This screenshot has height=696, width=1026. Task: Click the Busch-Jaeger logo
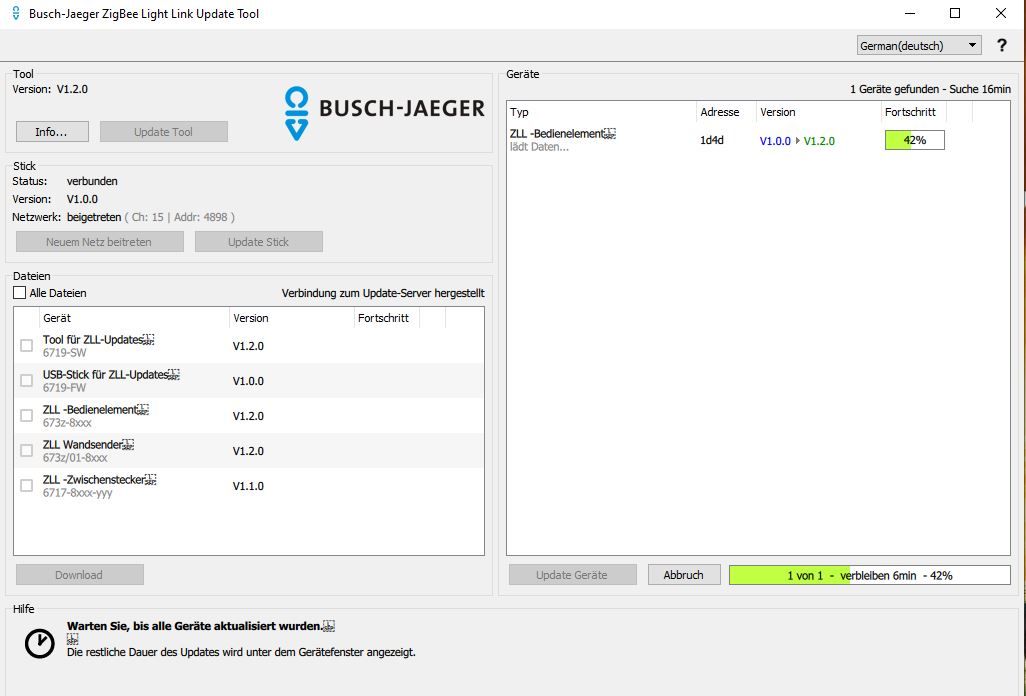[x=384, y=113]
